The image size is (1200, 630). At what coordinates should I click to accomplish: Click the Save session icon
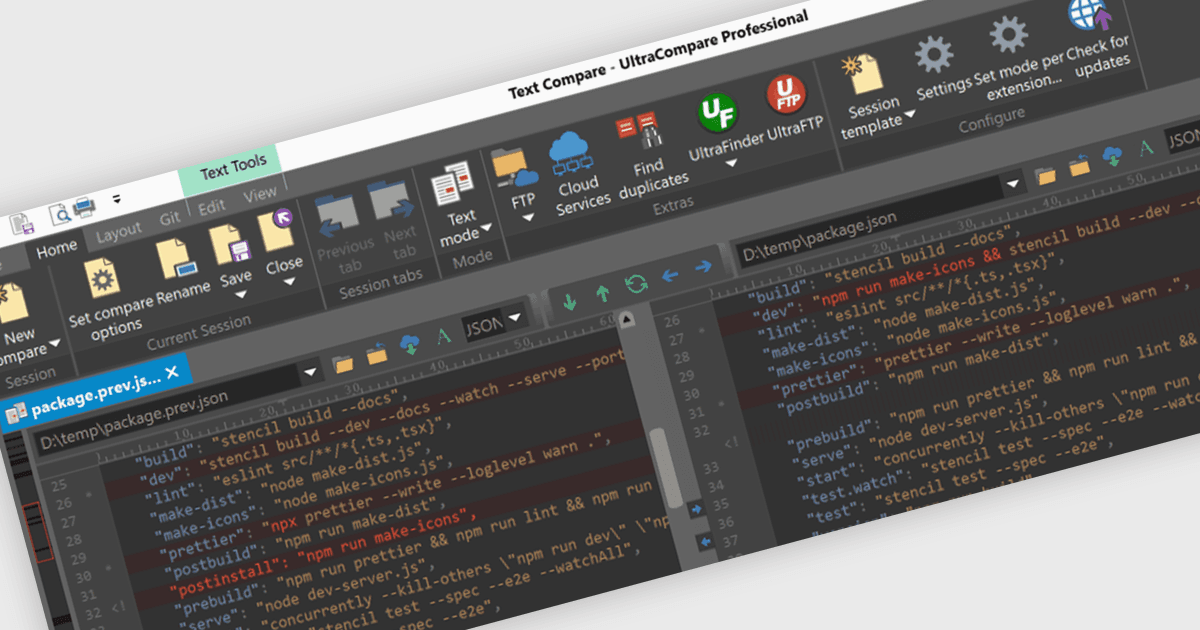229,245
